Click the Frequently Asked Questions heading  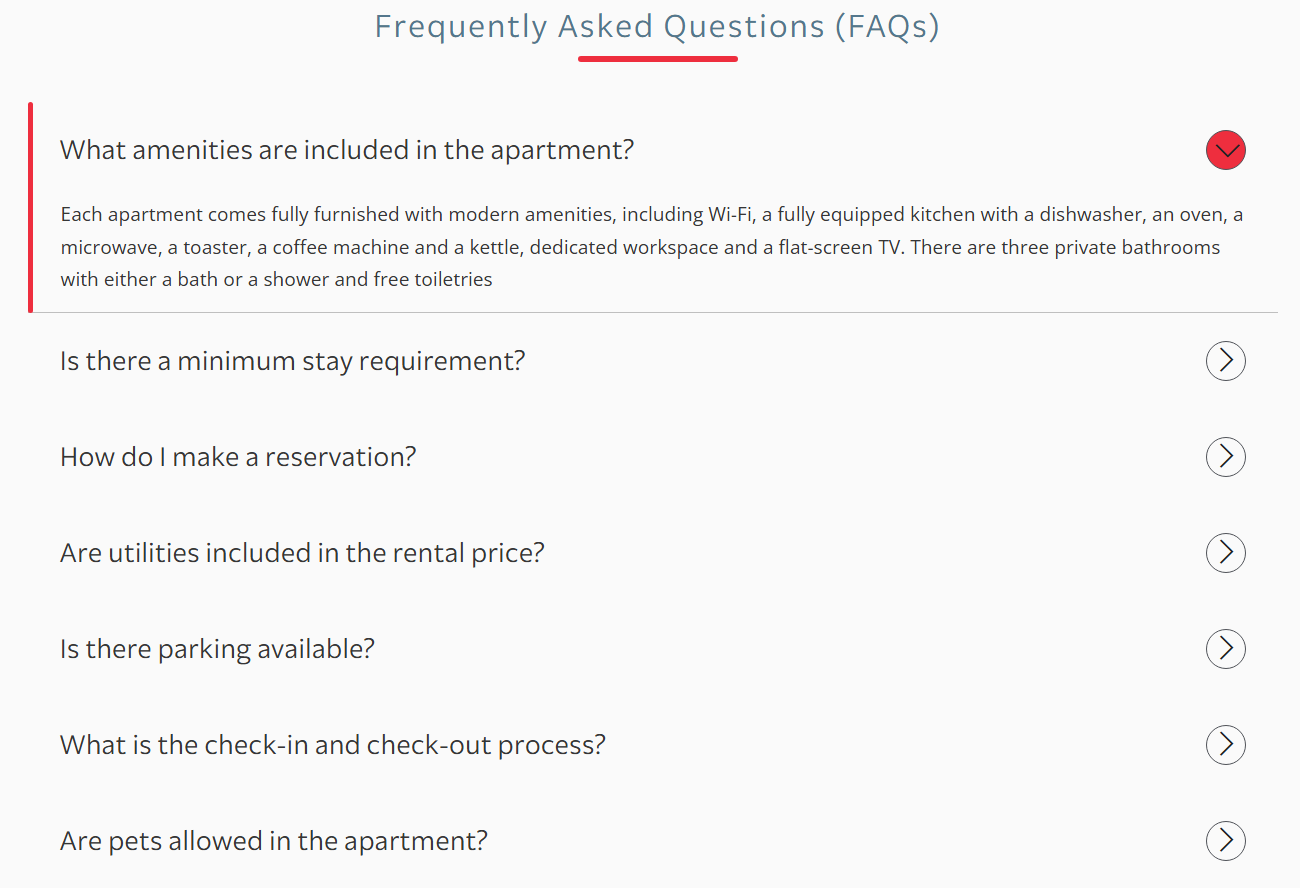657,26
